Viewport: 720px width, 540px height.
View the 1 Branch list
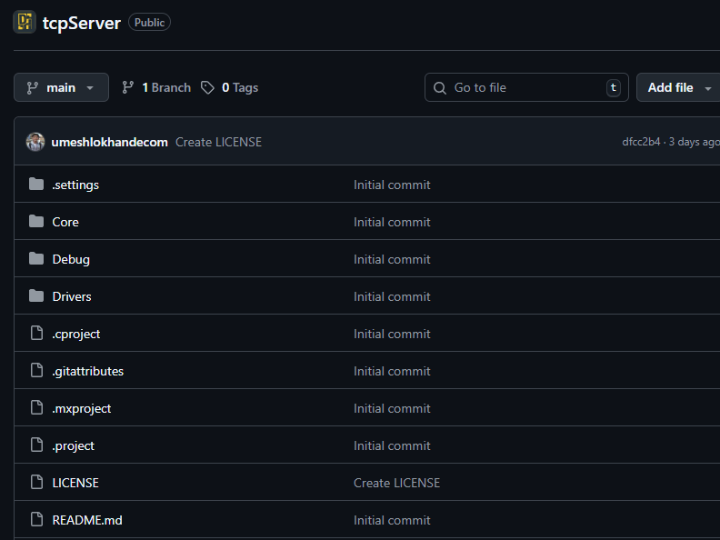(x=156, y=88)
